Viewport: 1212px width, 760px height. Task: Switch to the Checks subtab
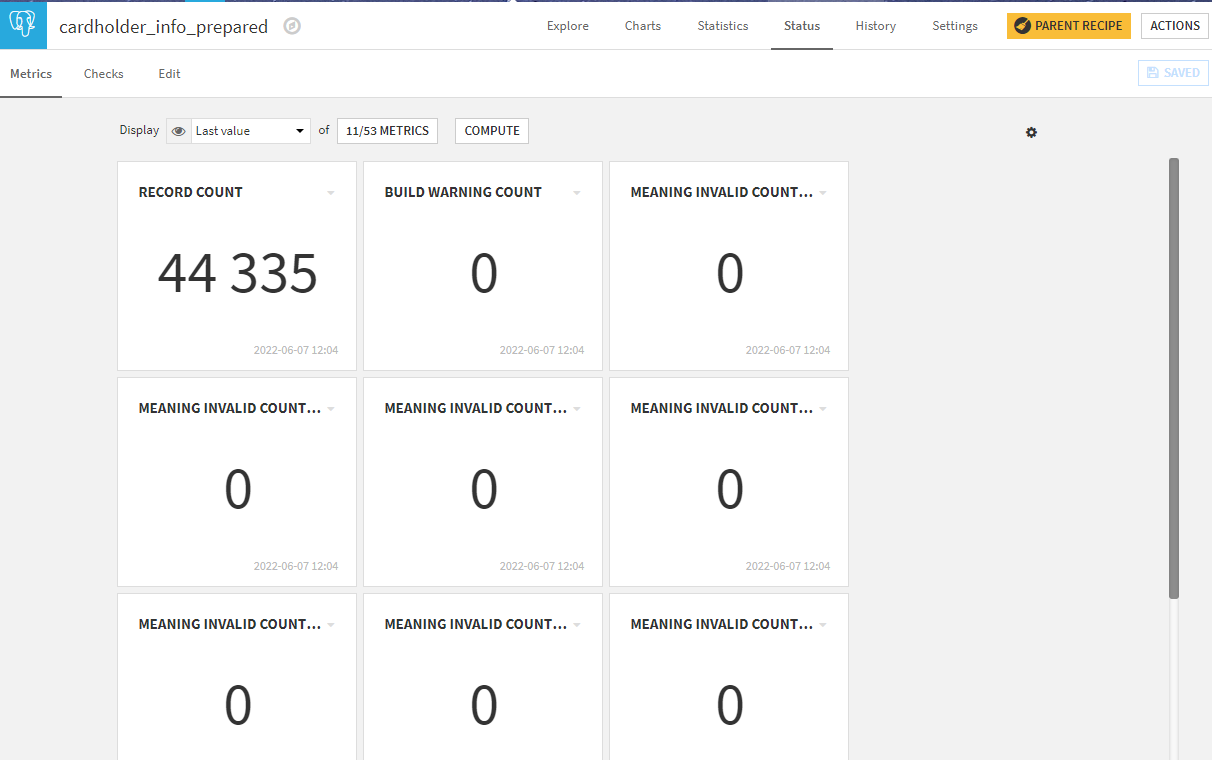[x=103, y=73]
